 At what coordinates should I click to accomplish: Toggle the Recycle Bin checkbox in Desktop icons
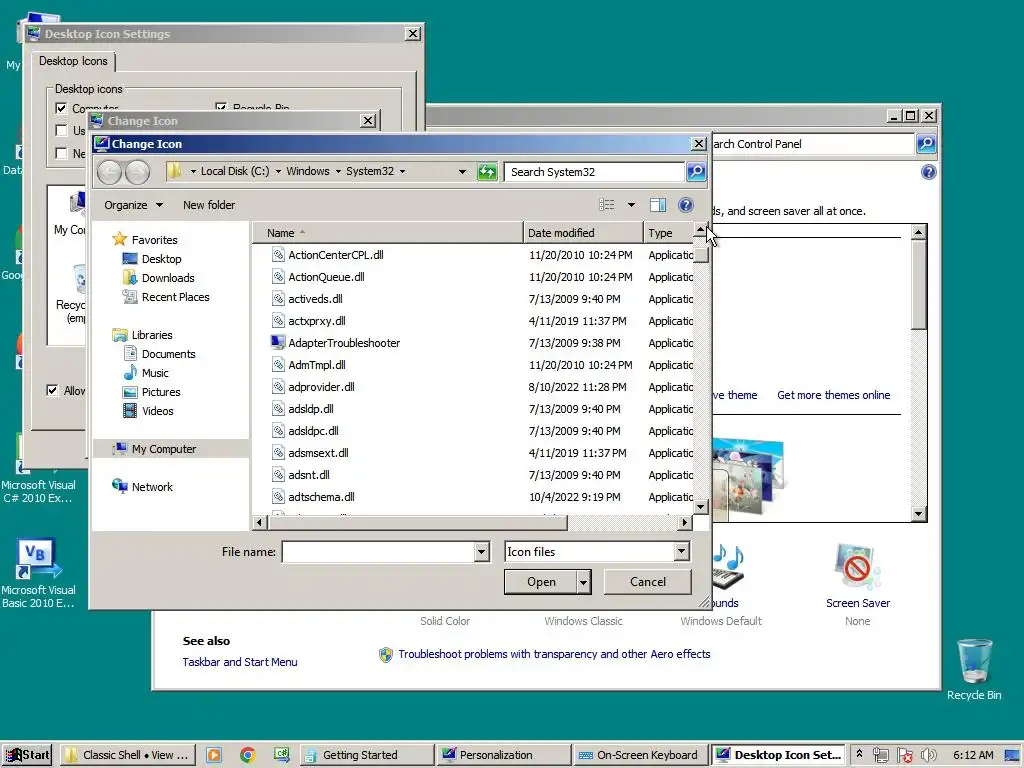pos(221,108)
